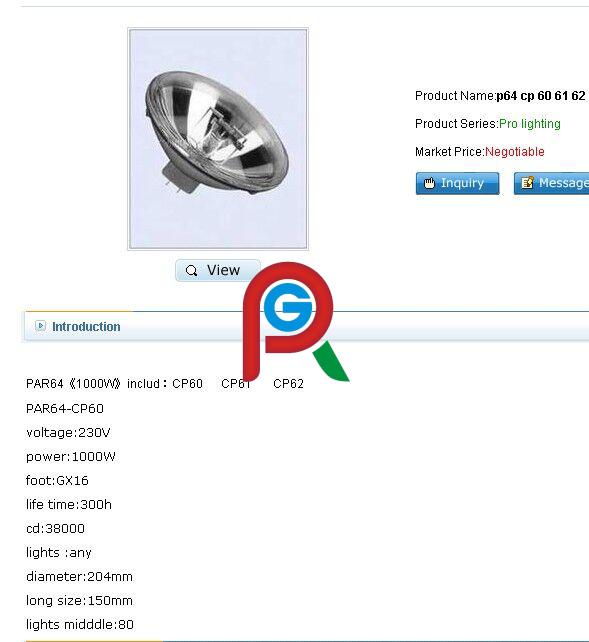The image size is (589, 642).
Task: Click the PAR64-CP60 model line
Action: pos(65,409)
